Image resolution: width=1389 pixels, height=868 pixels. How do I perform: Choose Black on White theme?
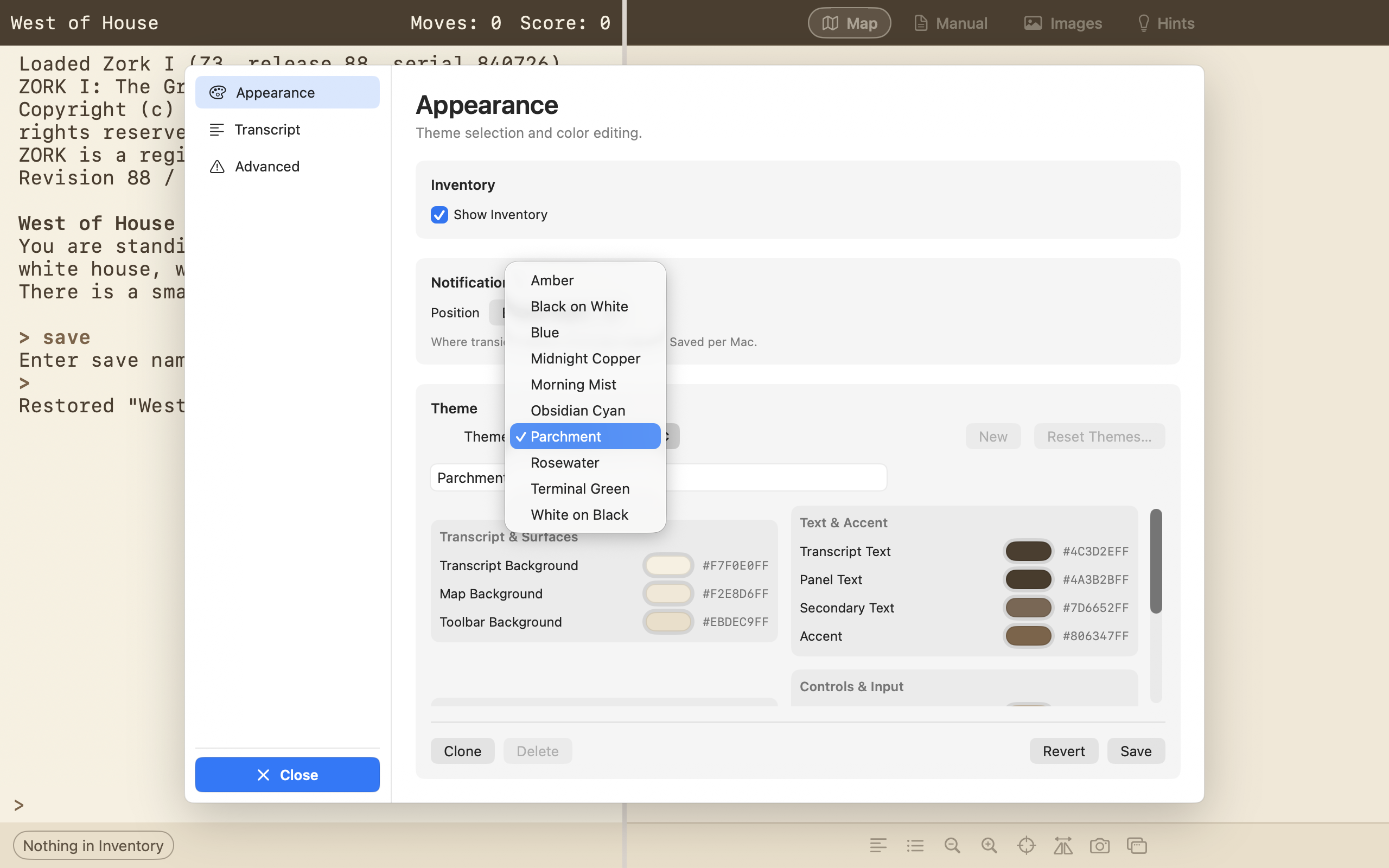pyautogui.click(x=585, y=306)
